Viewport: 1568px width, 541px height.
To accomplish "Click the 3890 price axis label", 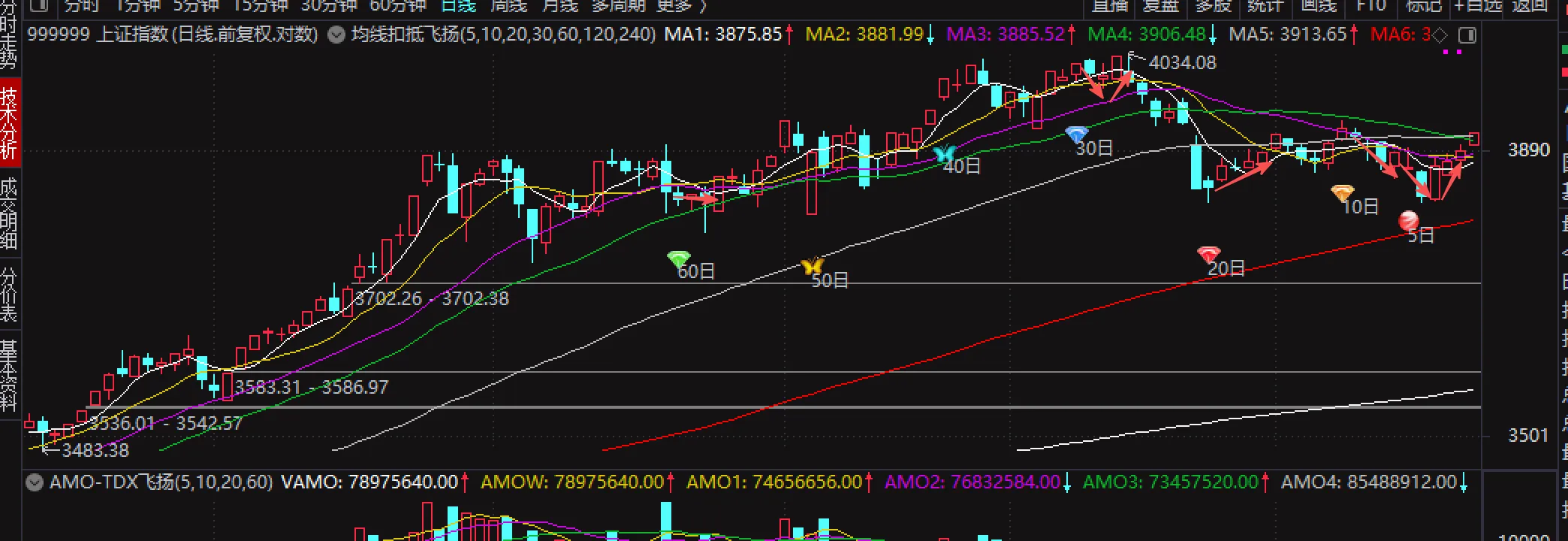I will click(x=1529, y=150).
